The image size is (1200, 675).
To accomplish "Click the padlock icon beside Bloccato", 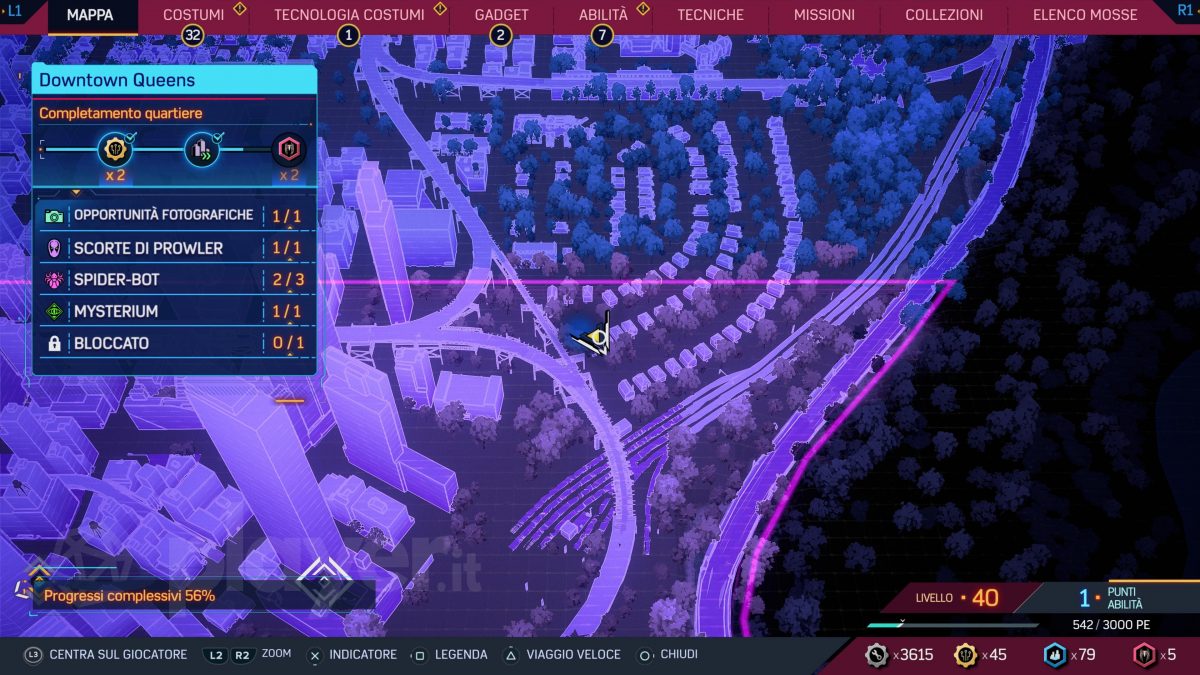I will click(x=54, y=344).
